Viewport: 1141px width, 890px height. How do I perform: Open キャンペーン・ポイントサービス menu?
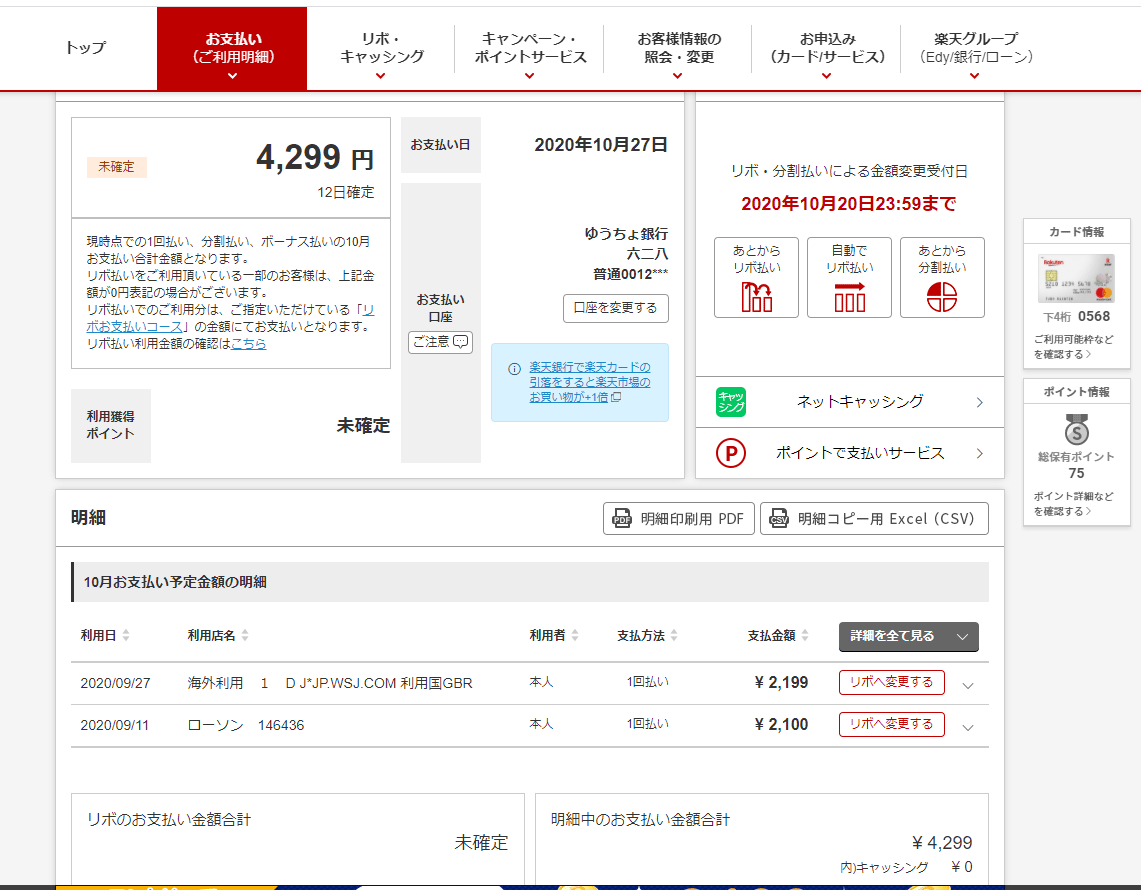tap(530, 49)
